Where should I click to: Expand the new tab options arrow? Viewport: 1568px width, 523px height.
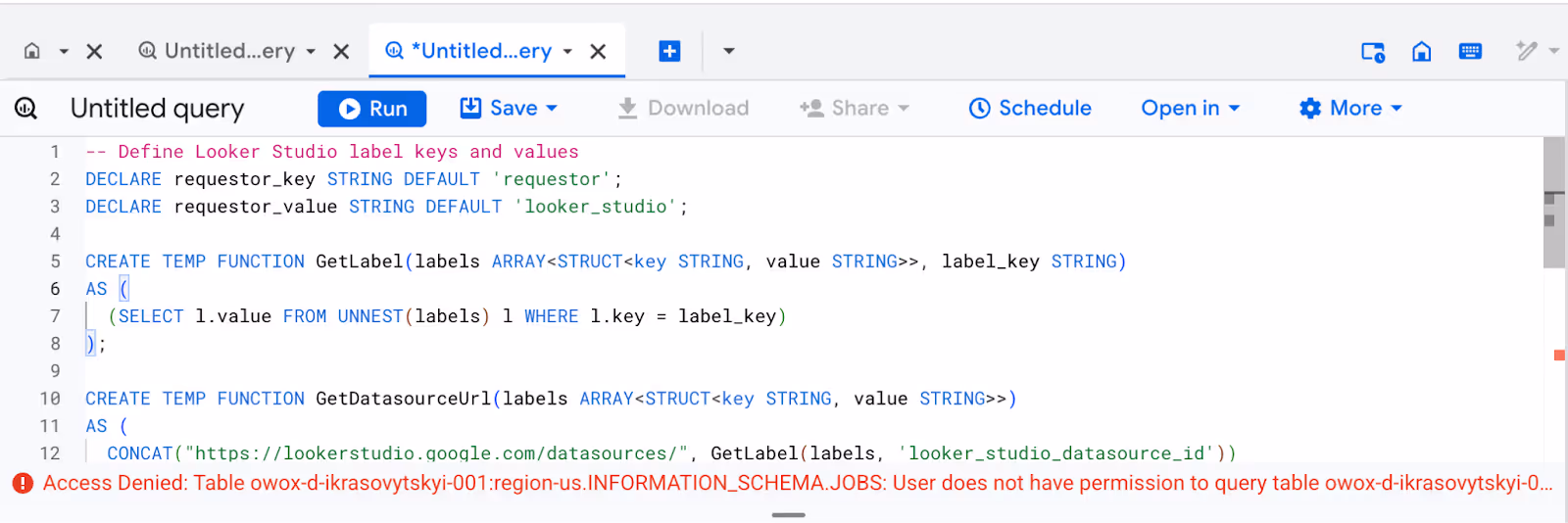(x=728, y=51)
